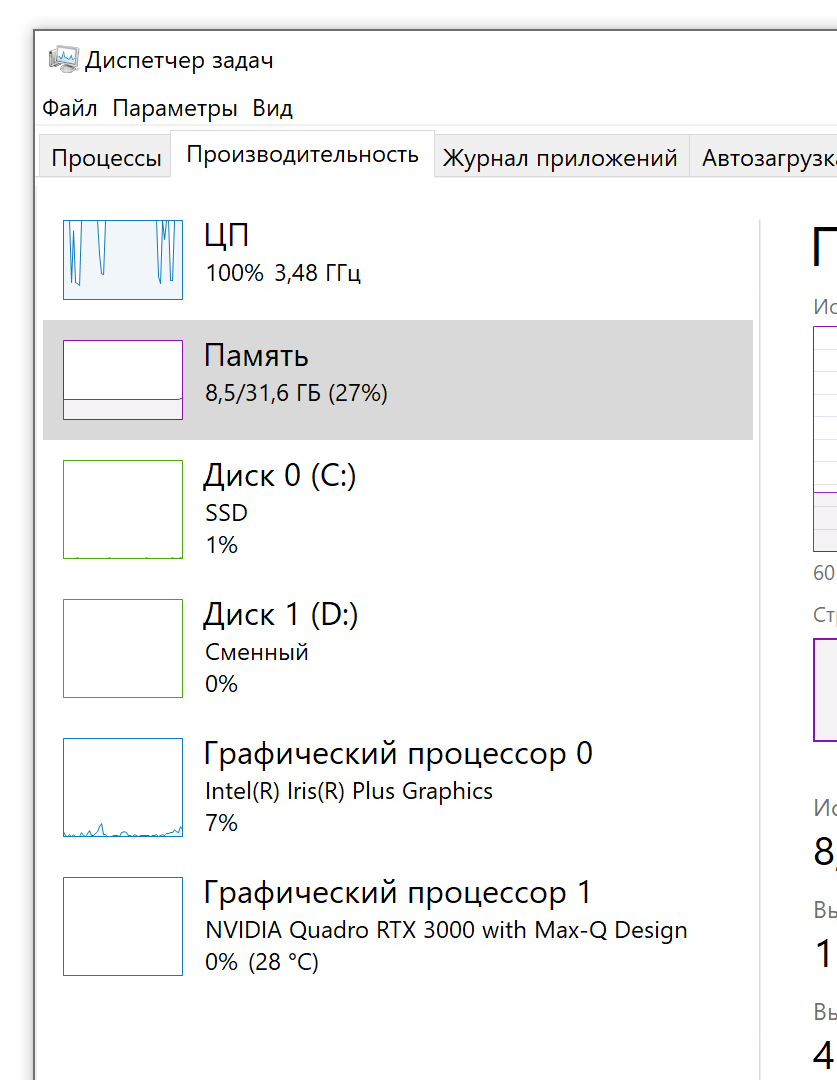Click the Диск 1 (D:) mini graph
The height and width of the screenshot is (1080, 837).
[122, 648]
